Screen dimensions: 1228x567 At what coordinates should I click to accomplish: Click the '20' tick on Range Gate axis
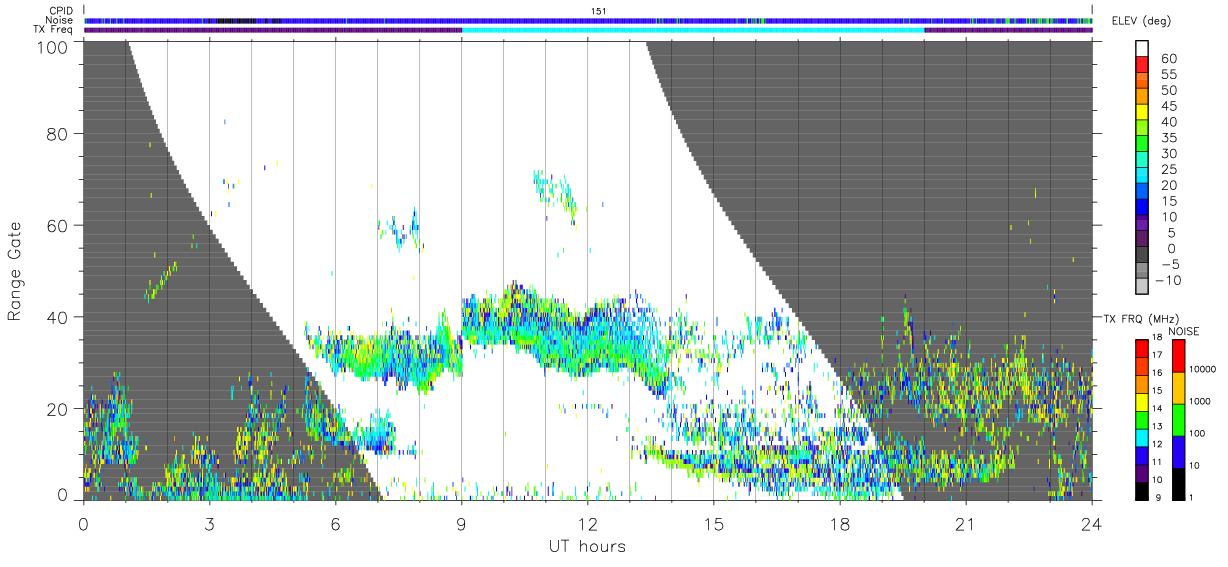pyautogui.click(x=56, y=409)
